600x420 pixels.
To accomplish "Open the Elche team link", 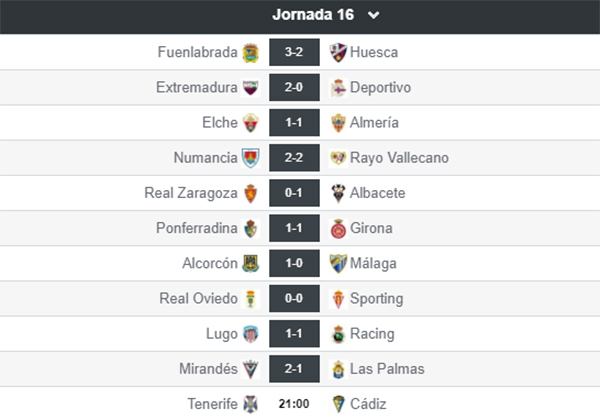I will (x=219, y=123).
